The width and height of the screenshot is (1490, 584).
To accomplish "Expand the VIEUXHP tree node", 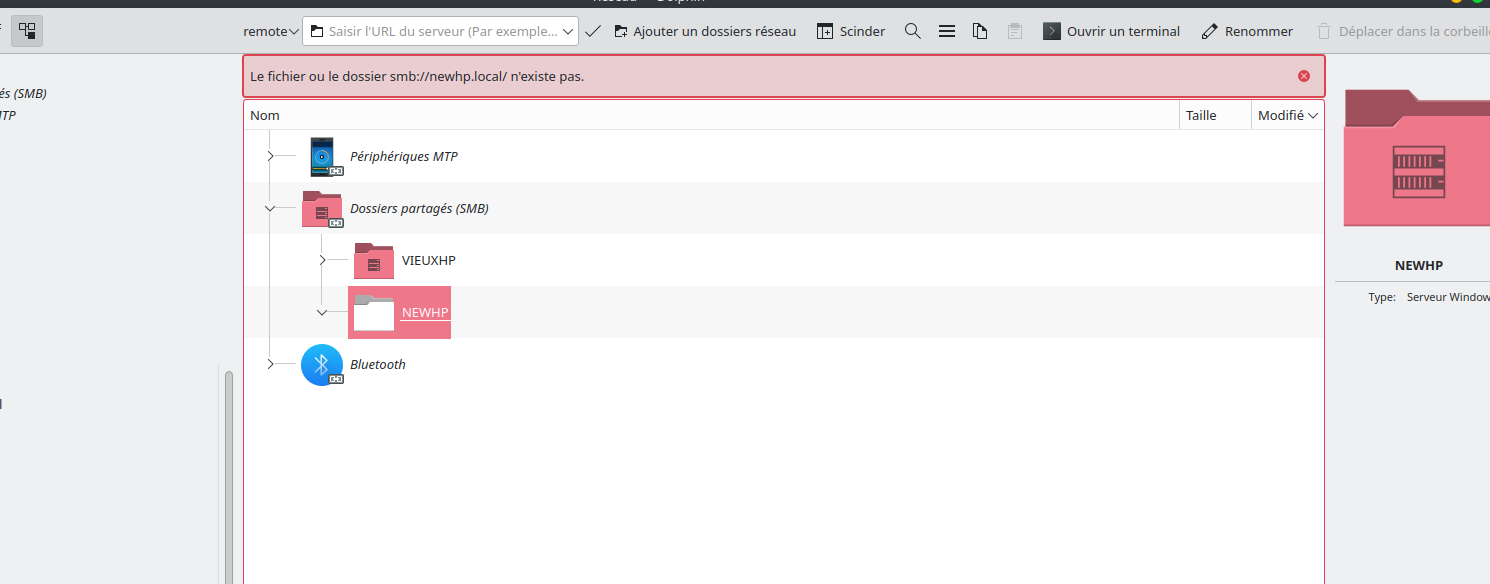I will click(322, 261).
